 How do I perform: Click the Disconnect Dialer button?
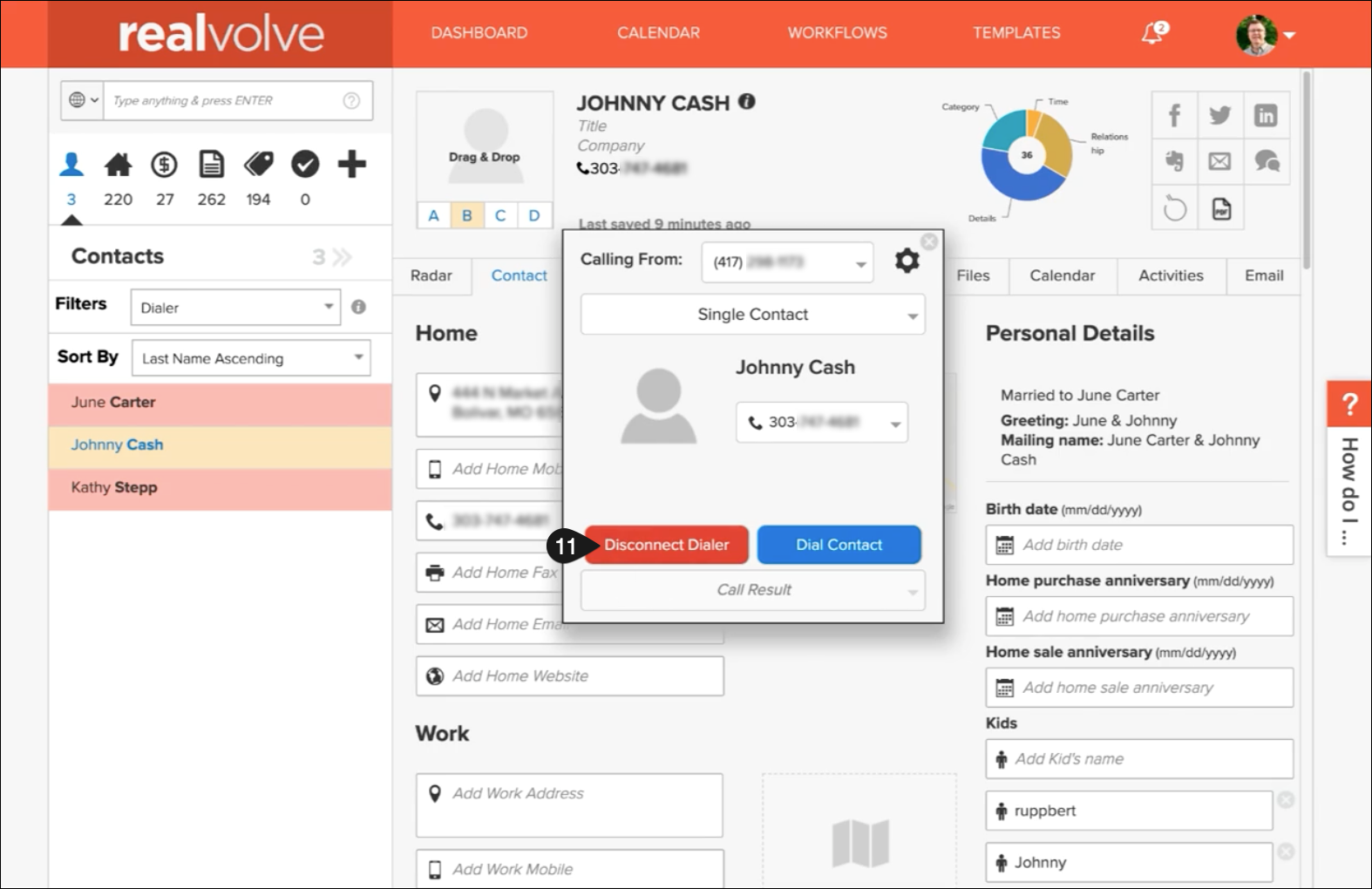[666, 545]
